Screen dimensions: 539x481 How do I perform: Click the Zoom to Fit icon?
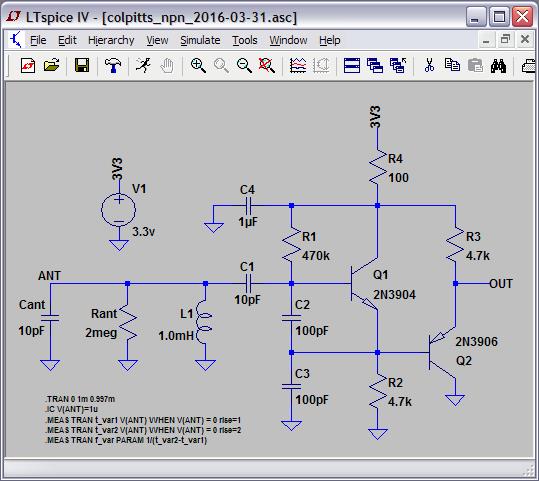(267, 65)
